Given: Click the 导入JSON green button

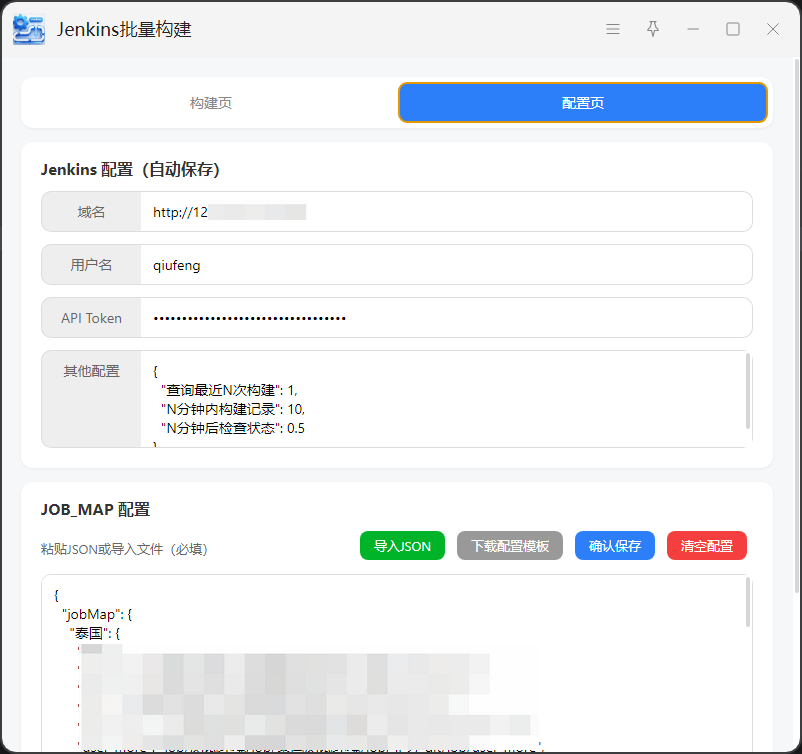Looking at the screenshot, I should [403, 546].
